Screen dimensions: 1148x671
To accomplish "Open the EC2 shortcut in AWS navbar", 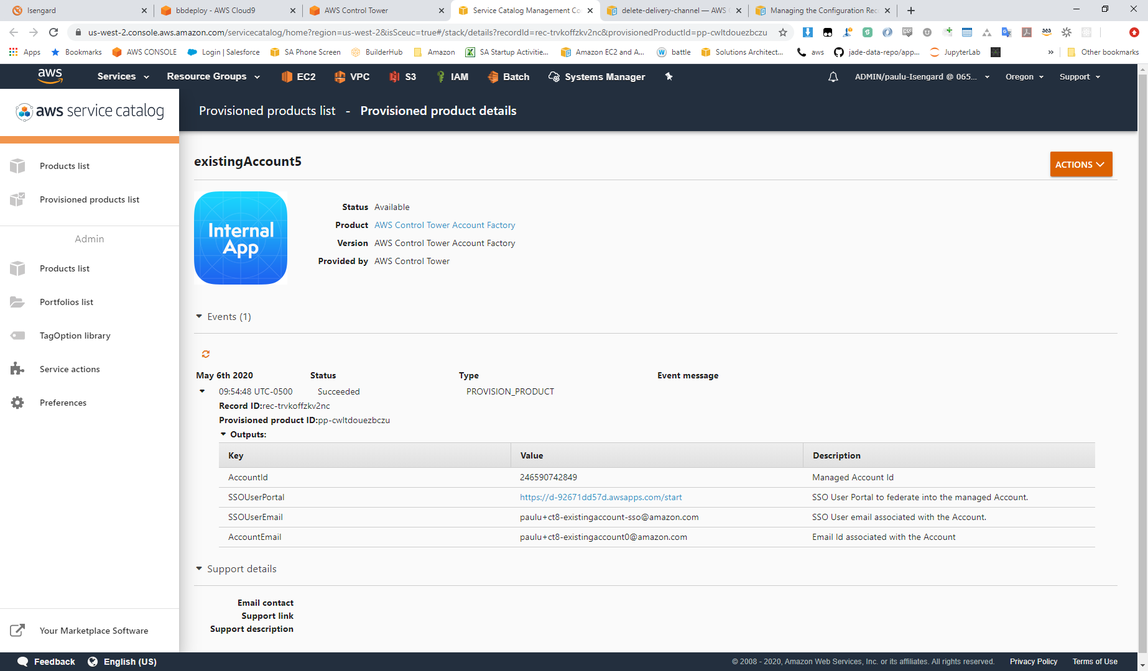I will point(299,76).
